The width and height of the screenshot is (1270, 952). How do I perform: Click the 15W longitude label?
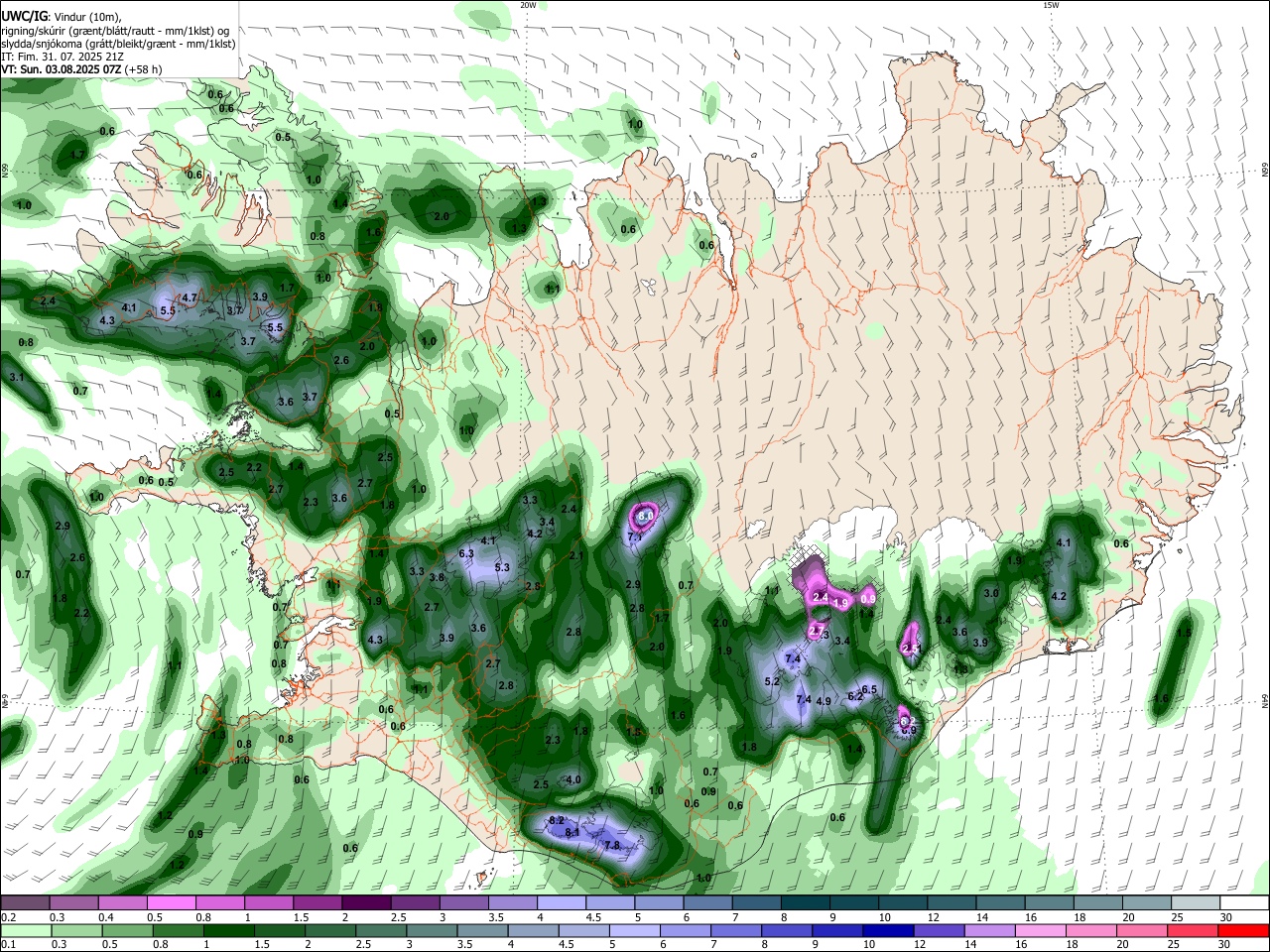1051,5
